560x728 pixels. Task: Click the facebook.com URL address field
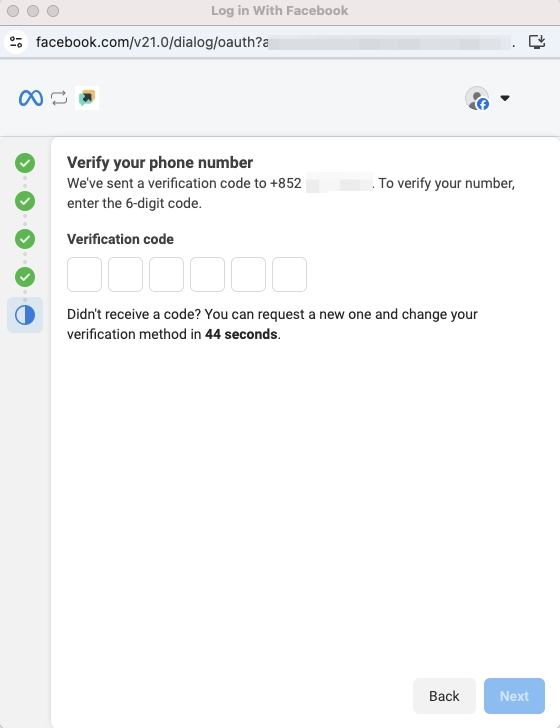point(275,42)
